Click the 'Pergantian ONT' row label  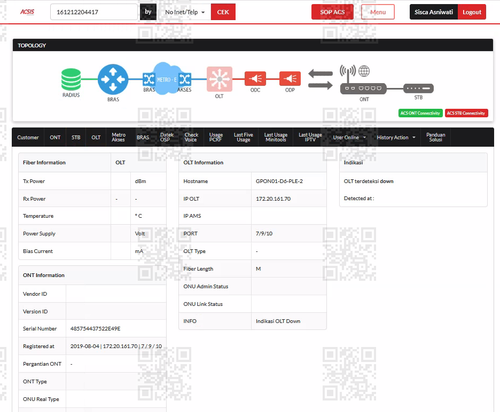tap(42, 364)
